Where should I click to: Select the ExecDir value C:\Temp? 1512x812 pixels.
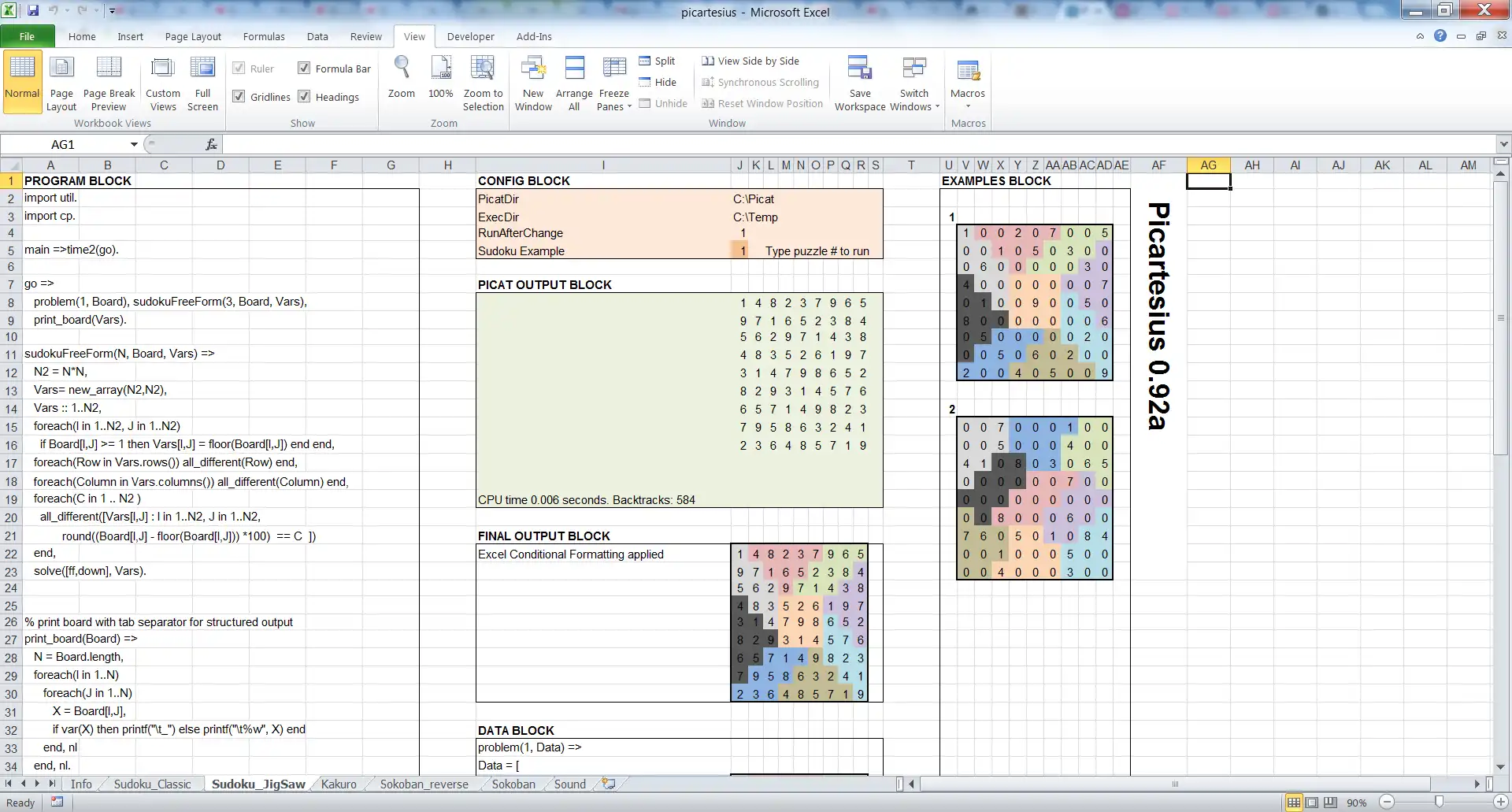coord(755,217)
